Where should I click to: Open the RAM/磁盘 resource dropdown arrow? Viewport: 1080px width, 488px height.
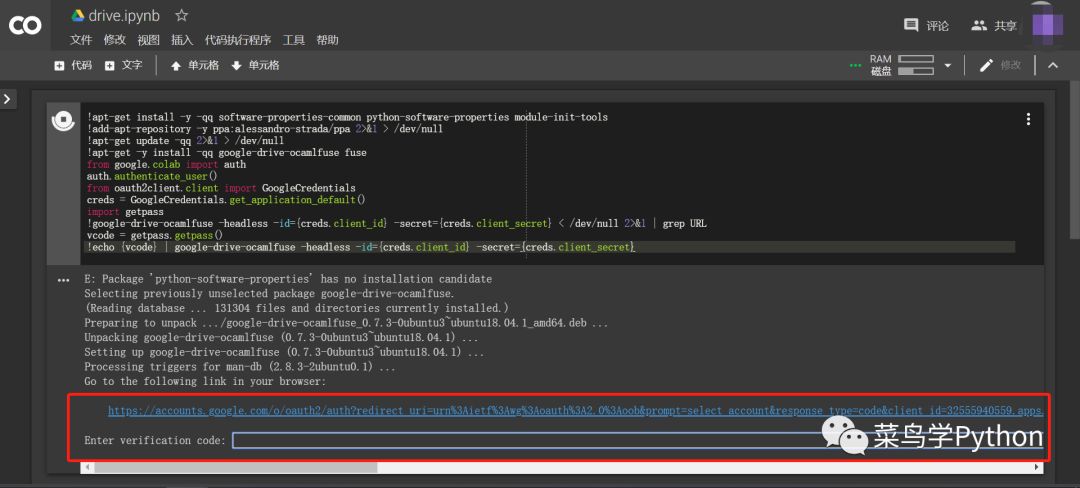tap(947, 66)
